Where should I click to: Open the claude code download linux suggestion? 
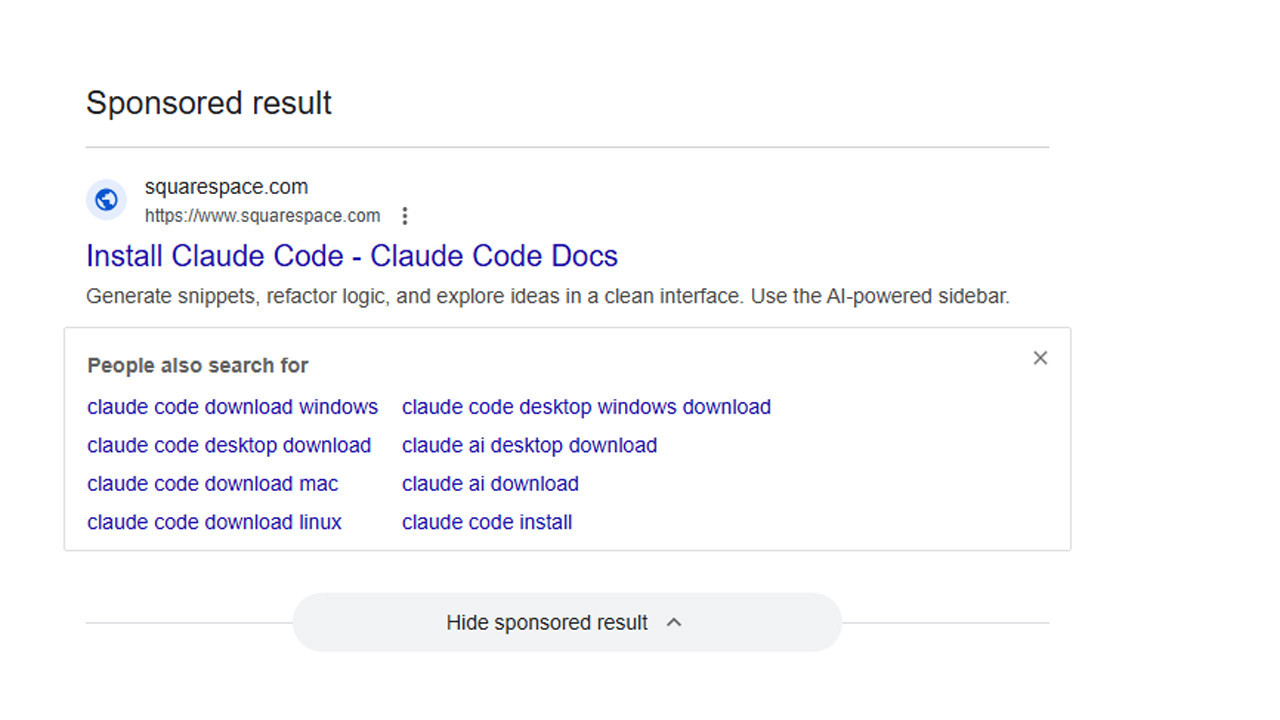point(214,522)
